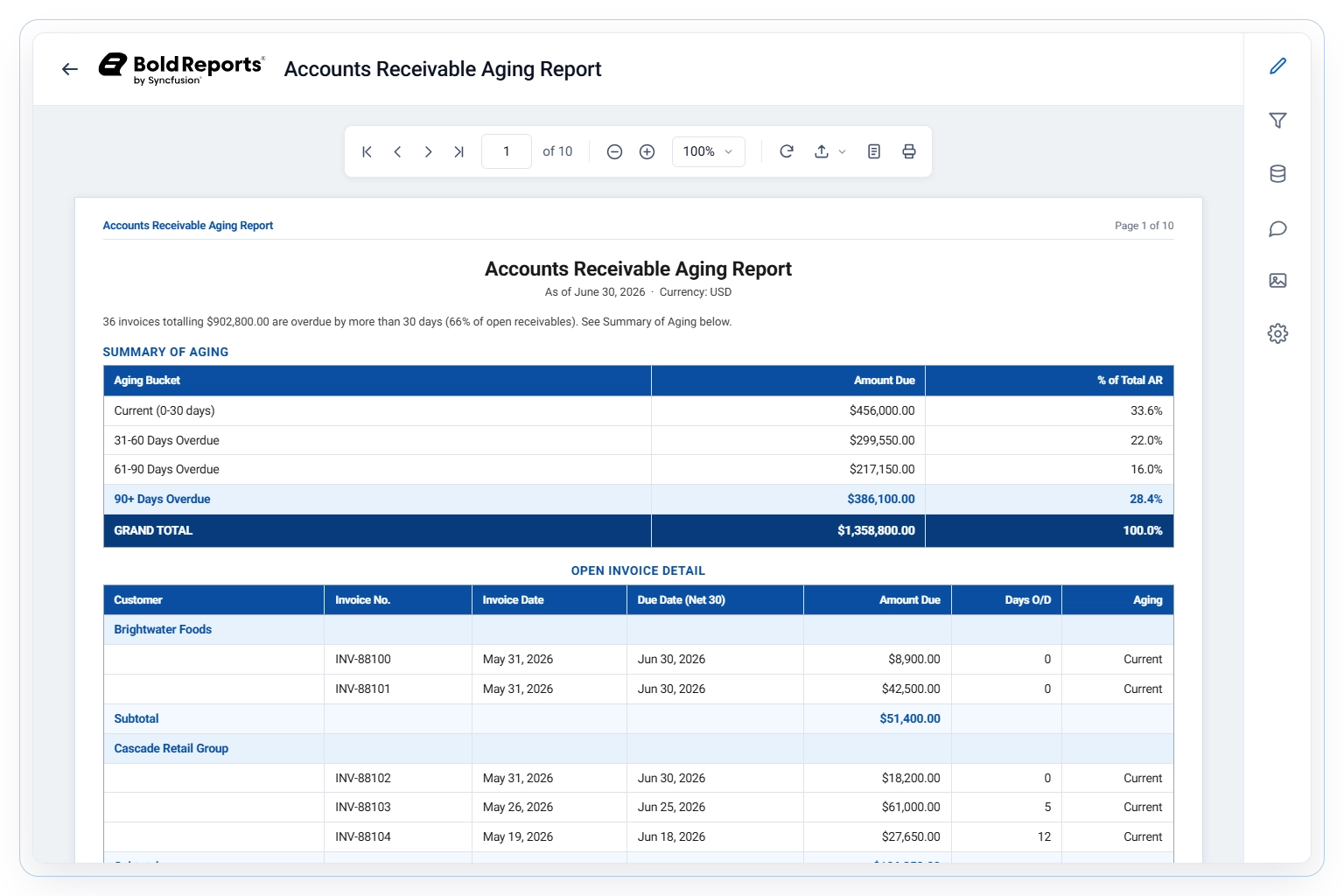
Task: Expand the export options dropdown arrow
Action: point(842,151)
